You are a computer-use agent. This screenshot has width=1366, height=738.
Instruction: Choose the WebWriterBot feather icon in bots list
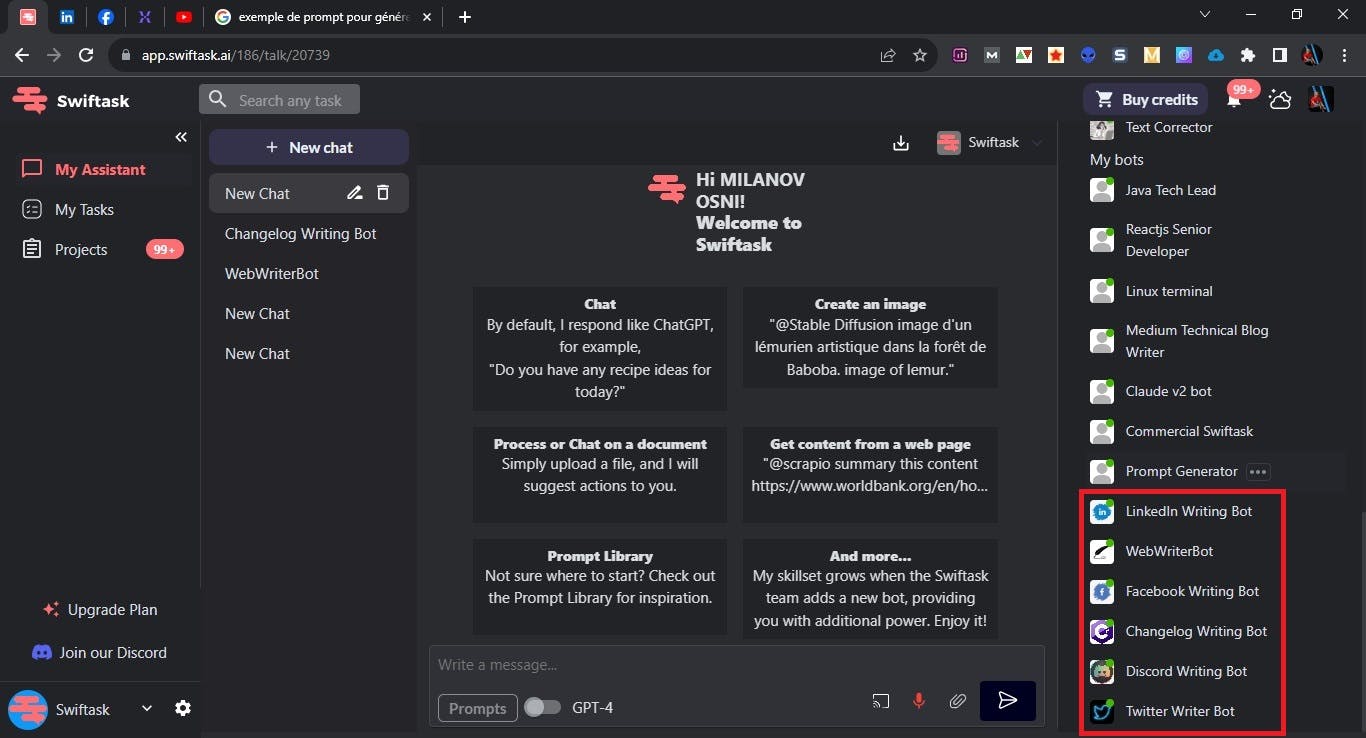[1102, 551]
